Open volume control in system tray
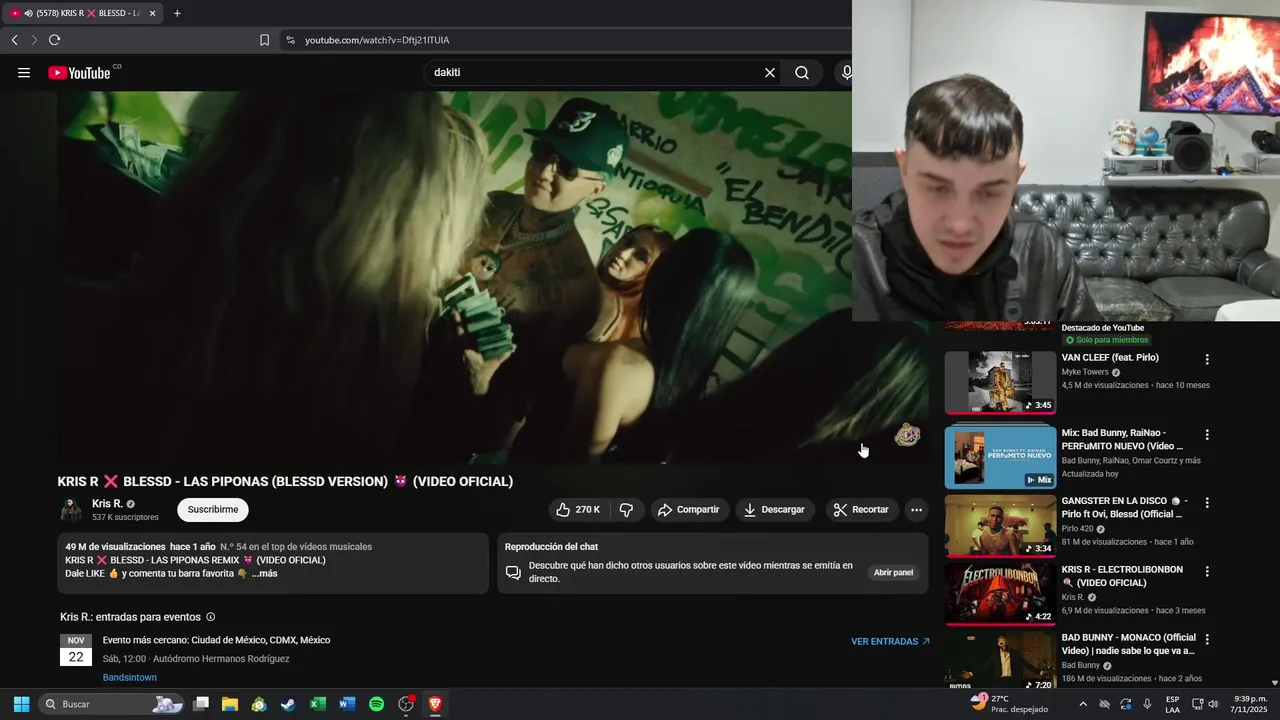Image resolution: width=1280 pixels, height=720 pixels. (x=1214, y=704)
